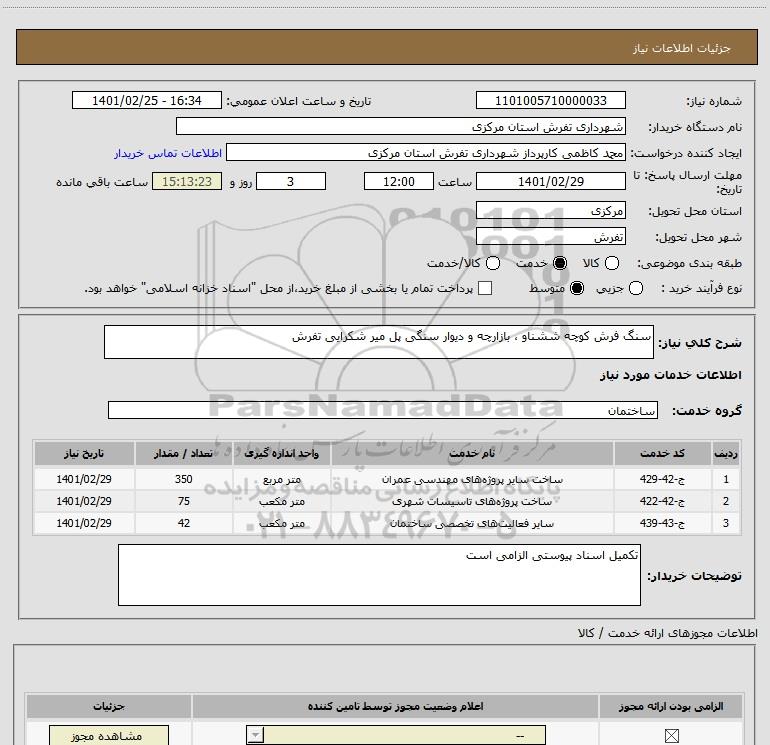Click the مشاهده مجوز button

pyautogui.click(x=109, y=736)
